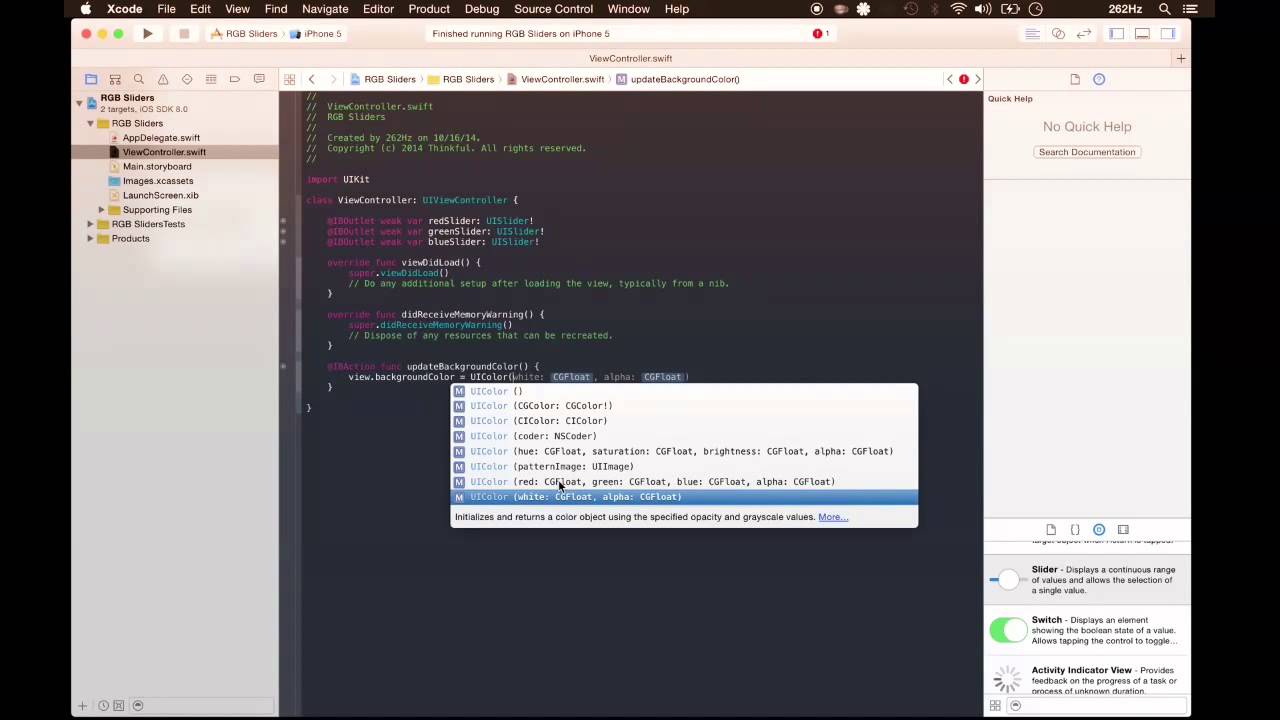Click the object library filter field
This screenshot has width=1280, height=720.
point(1100,706)
